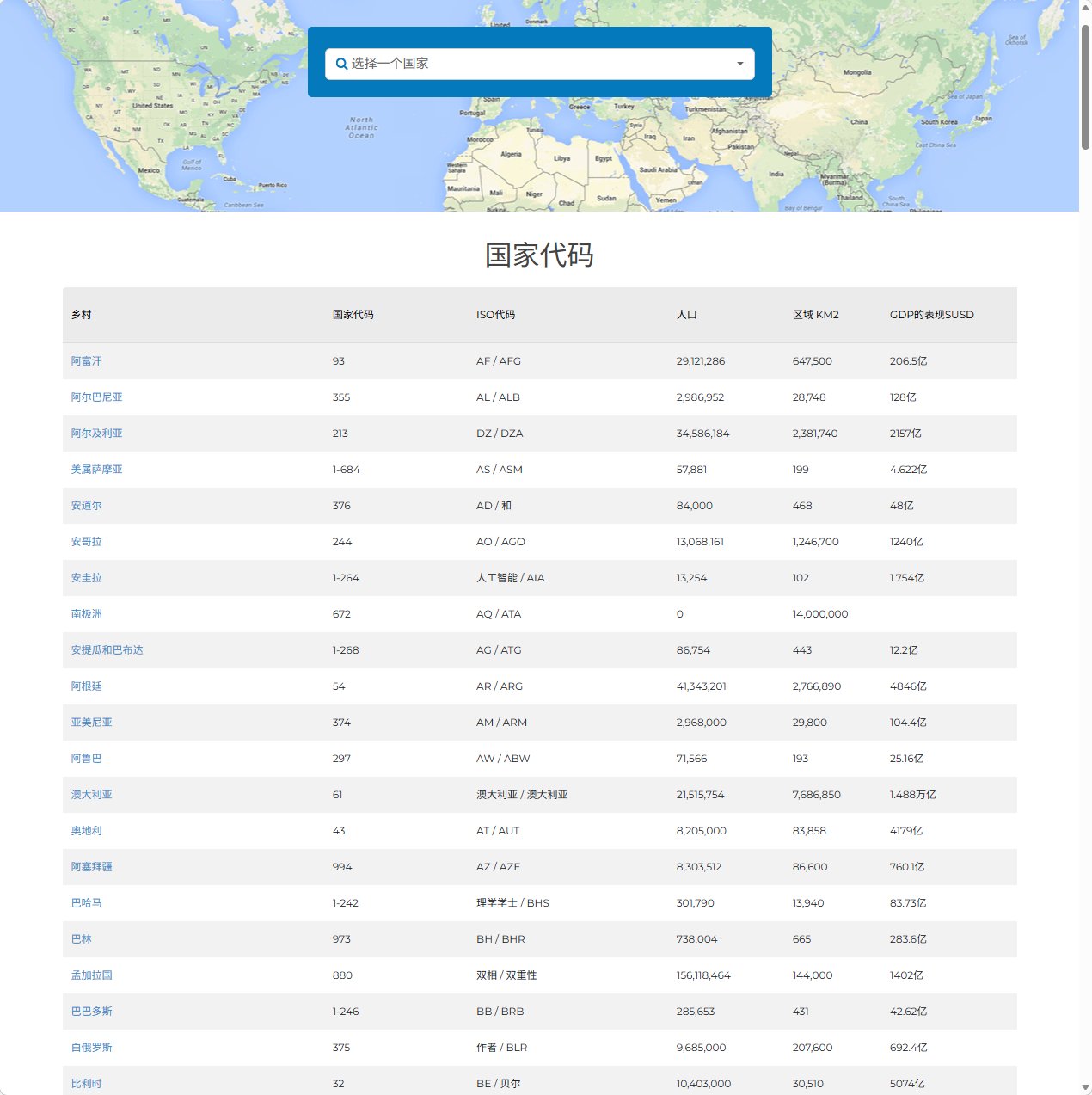The width and height of the screenshot is (1092, 1095).
Task: Open the 阿富汗 country page
Action: [x=86, y=361]
